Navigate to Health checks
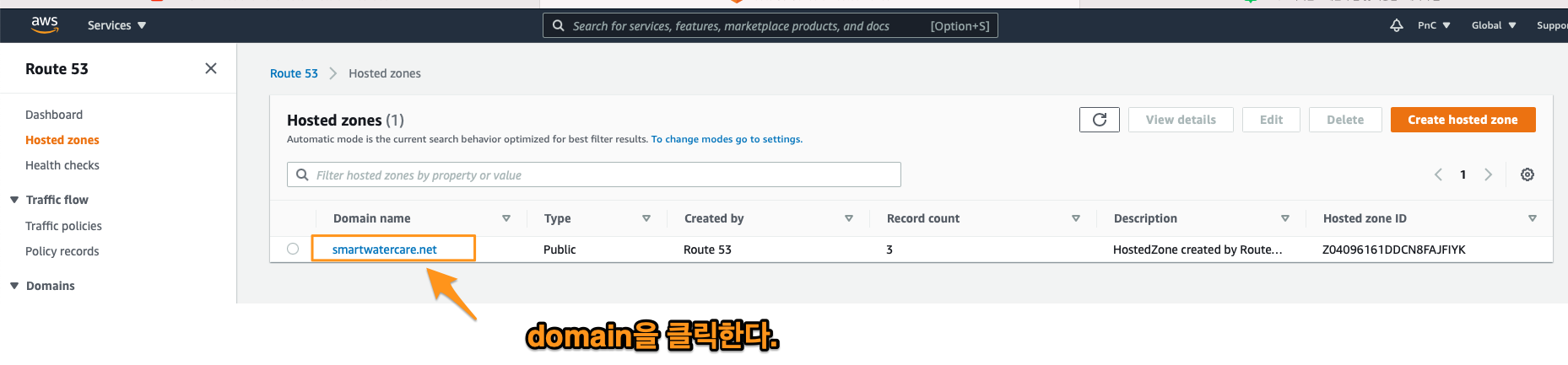 (62, 165)
